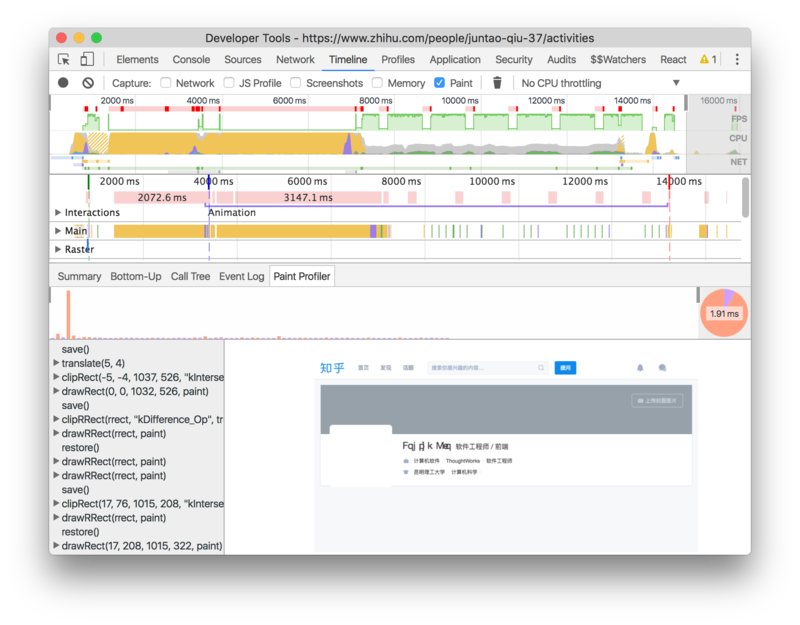
Task: Switch to the Profiles tab
Action: click(x=398, y=59)
